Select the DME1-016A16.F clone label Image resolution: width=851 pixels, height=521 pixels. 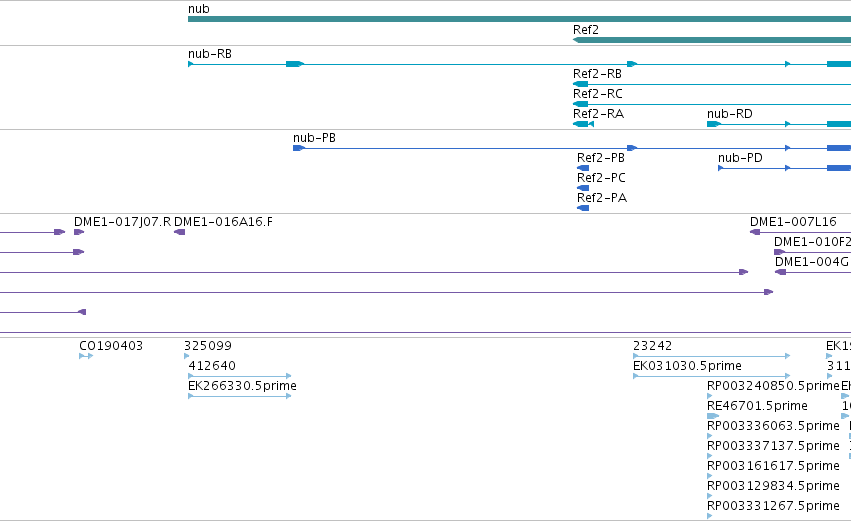click(223, 222)
